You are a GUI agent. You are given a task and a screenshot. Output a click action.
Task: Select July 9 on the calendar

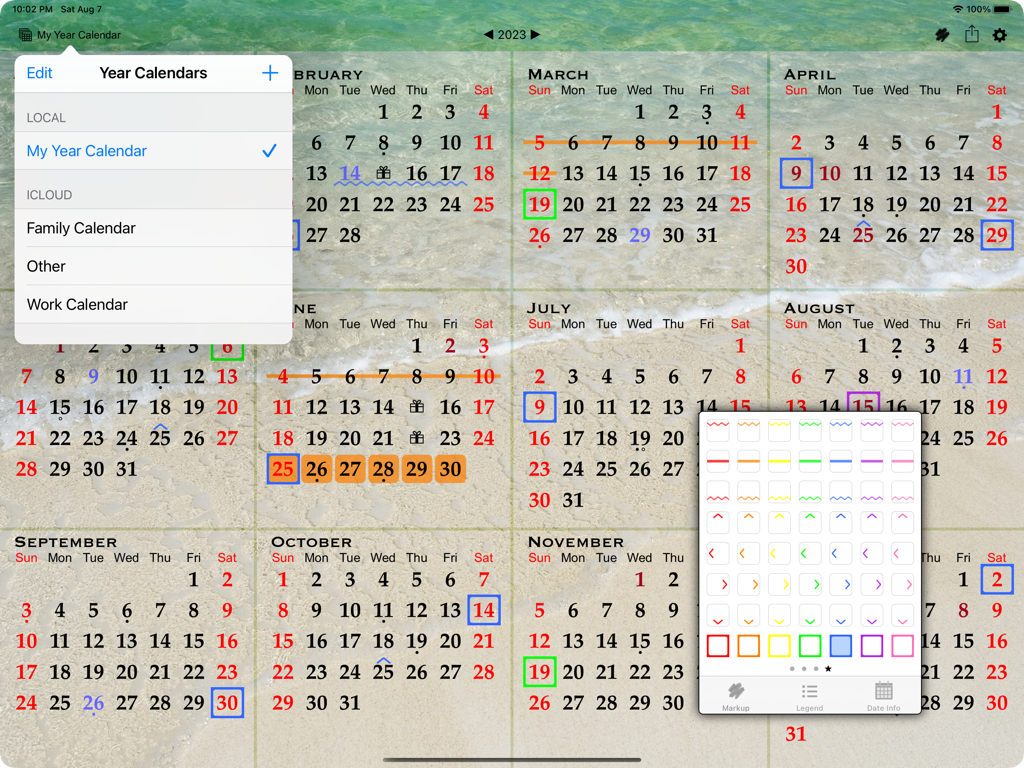pos(539,408)
